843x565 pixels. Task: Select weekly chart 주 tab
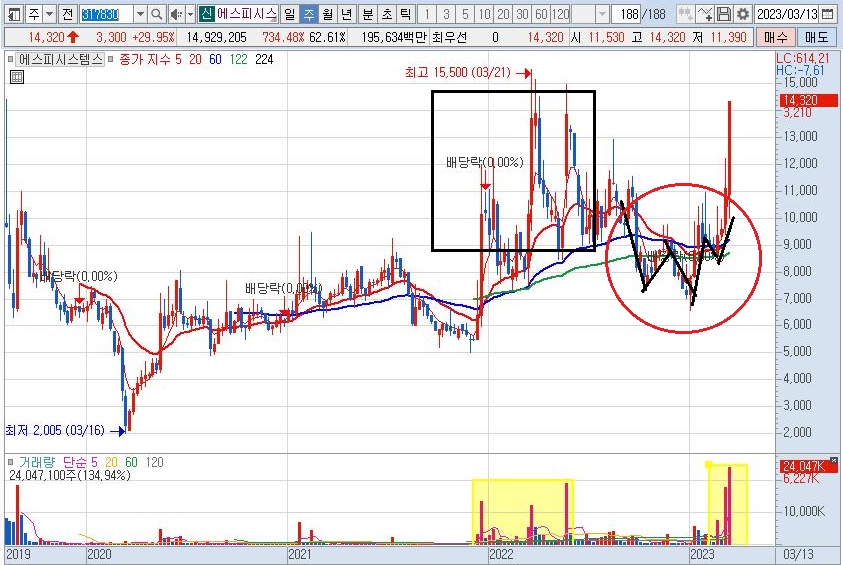point(309,14)
